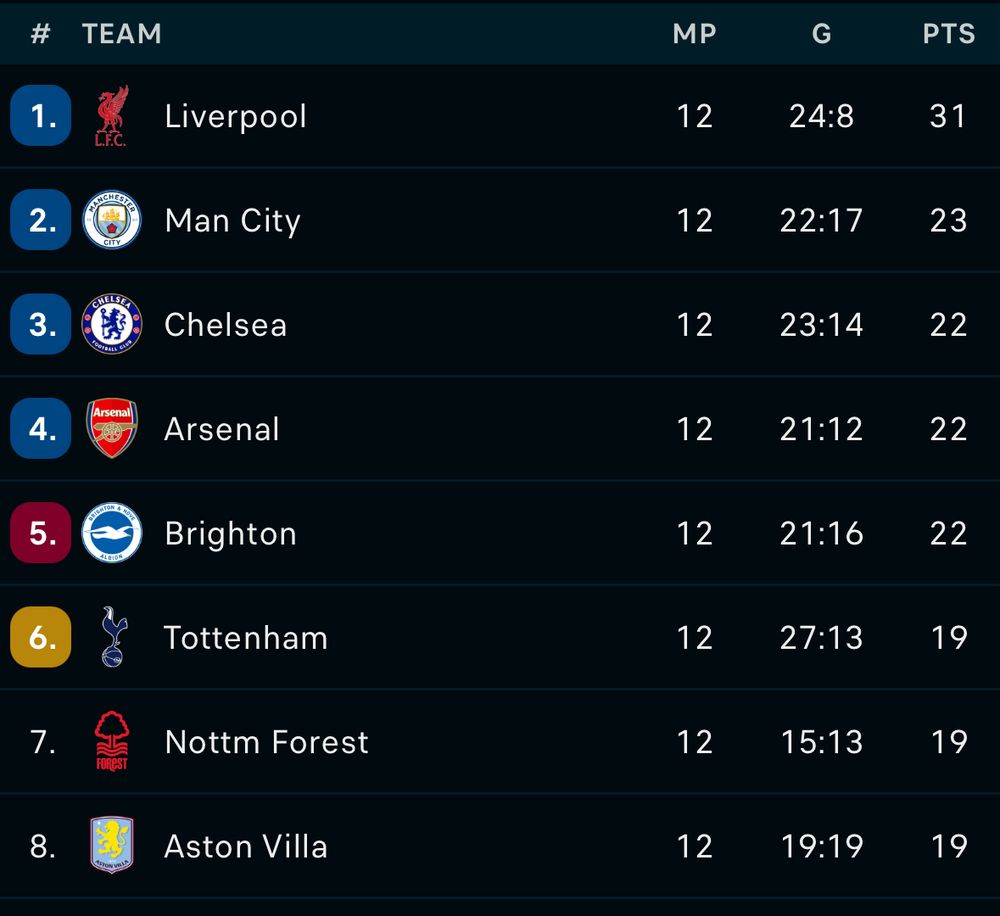This screenshot has width=1000, height=916.
Task: Open the Tottenham team name link
Action: [x=246, y=637]
